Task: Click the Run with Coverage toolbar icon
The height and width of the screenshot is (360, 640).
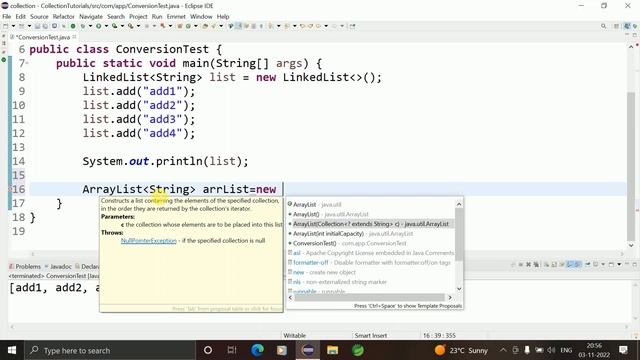Action: 115,26
